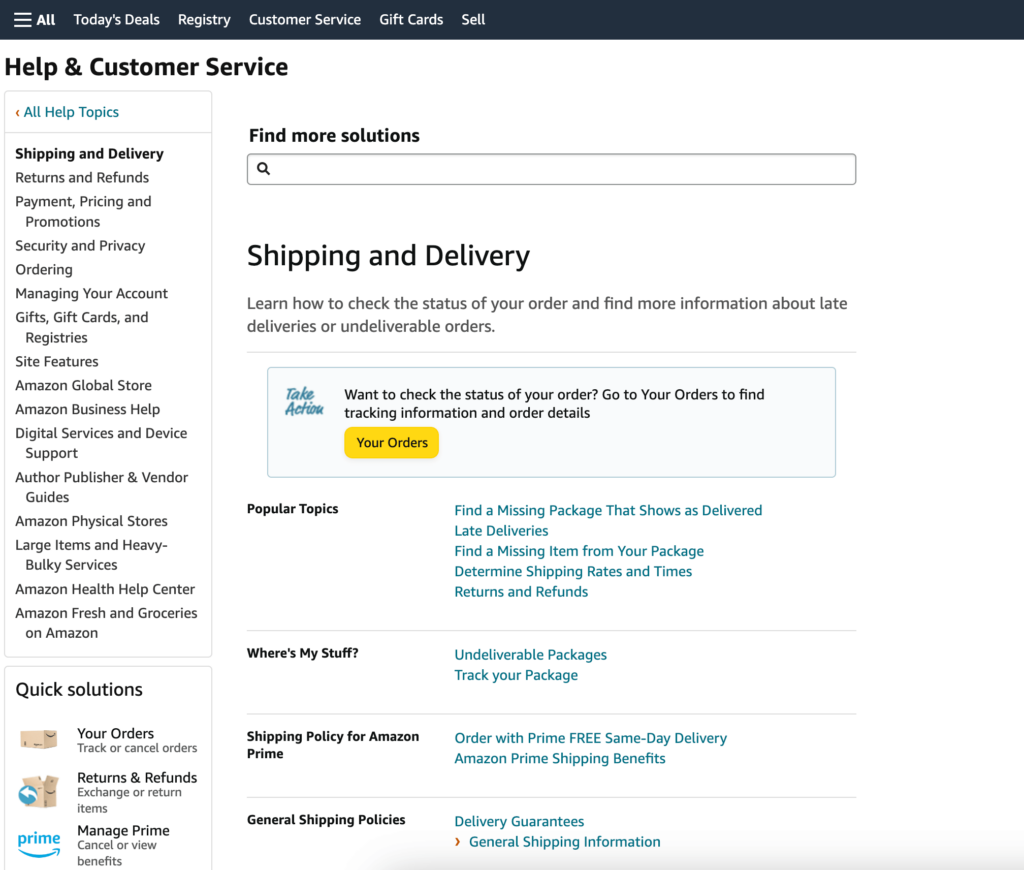Screen dimensions: 1024x870
Task: Select Amazon Physical Stores topic
Action: point(91,521)
